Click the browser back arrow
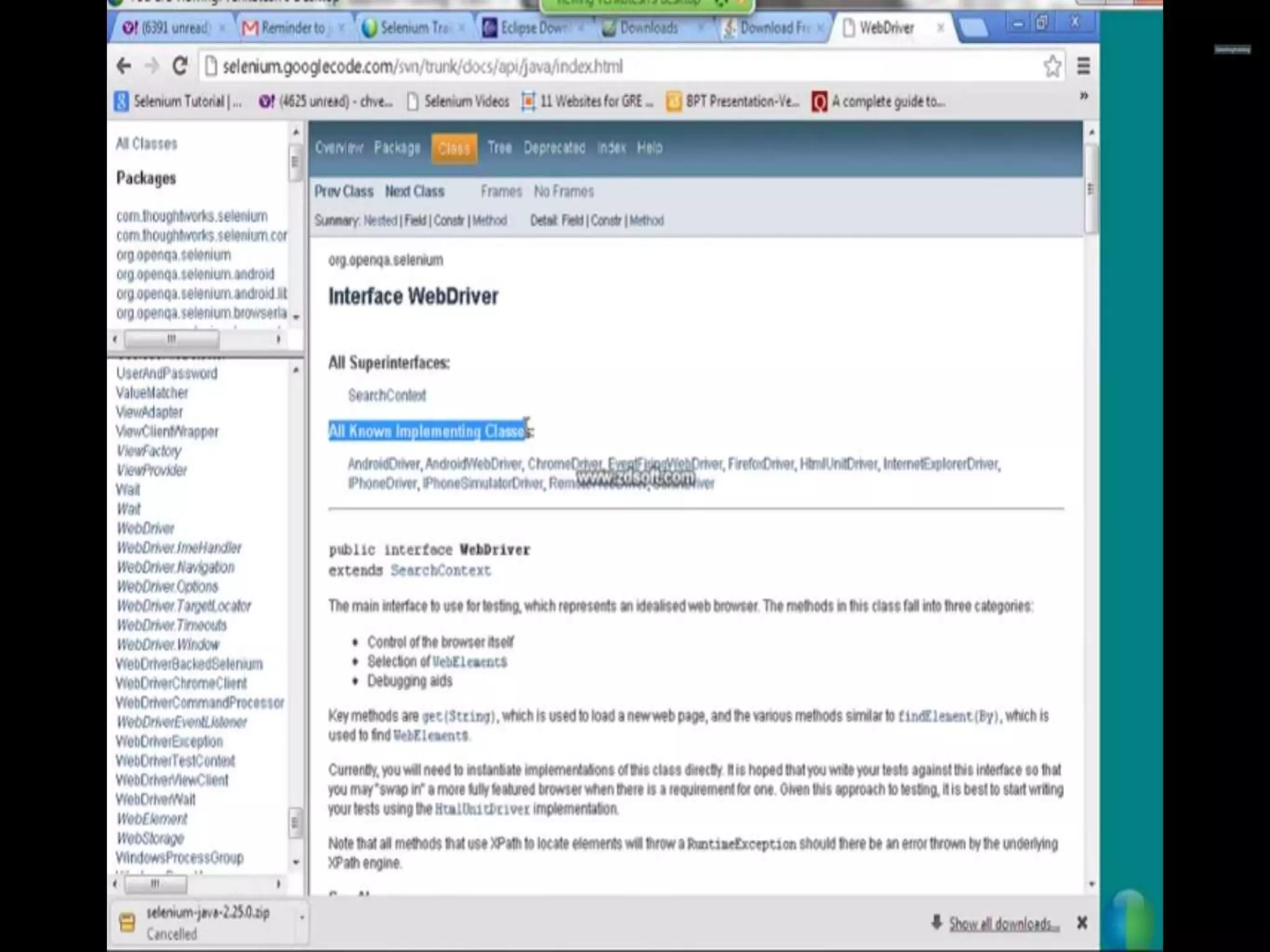 pyautogui.click(x=124, y=66)
